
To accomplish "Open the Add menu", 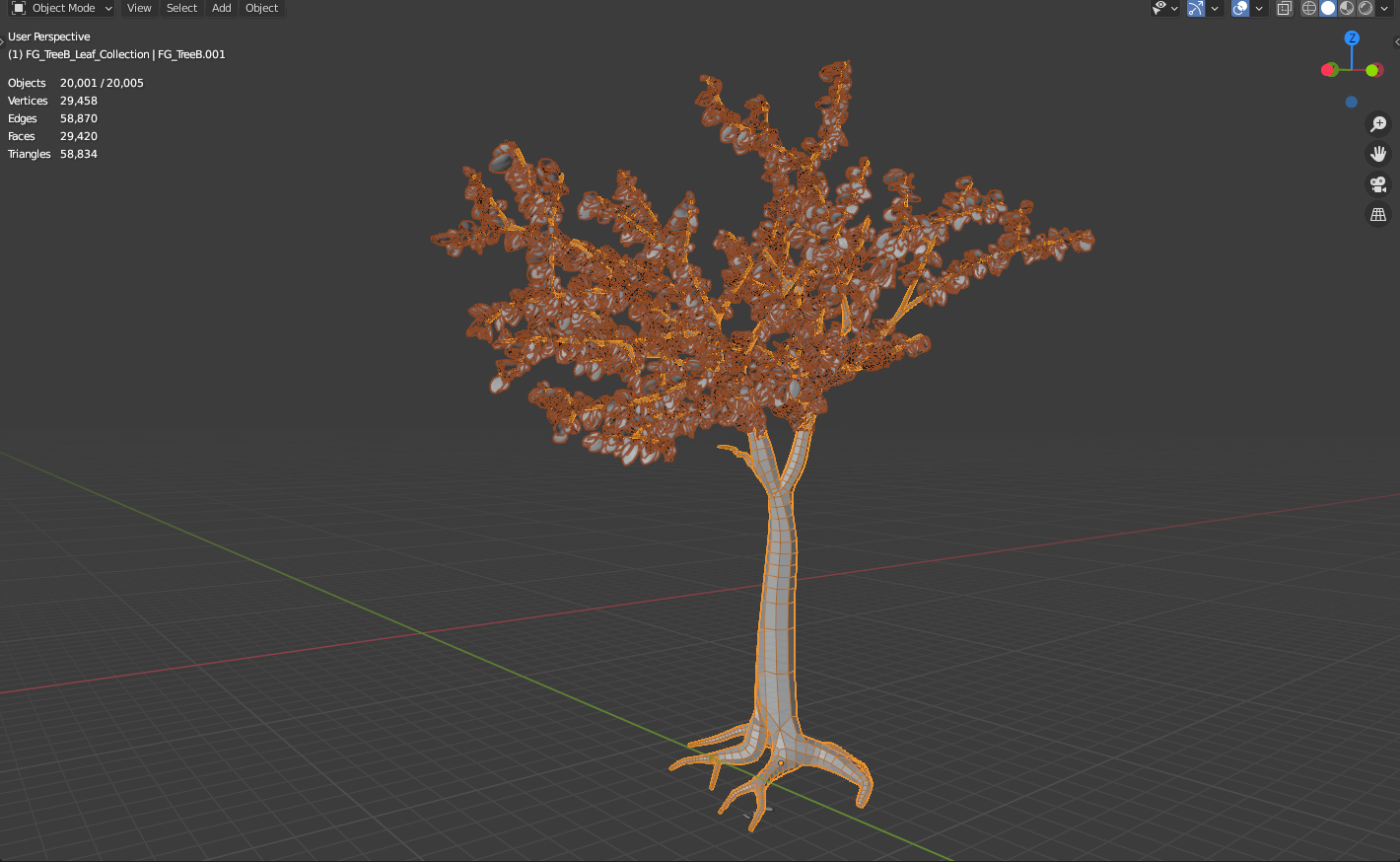I will 222,8.
